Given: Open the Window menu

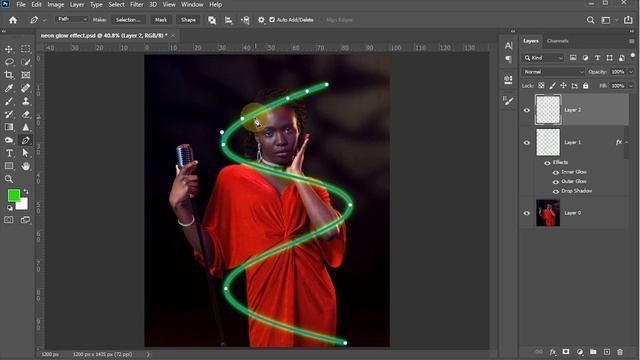Looking at the screenshot, I should 192,4.
